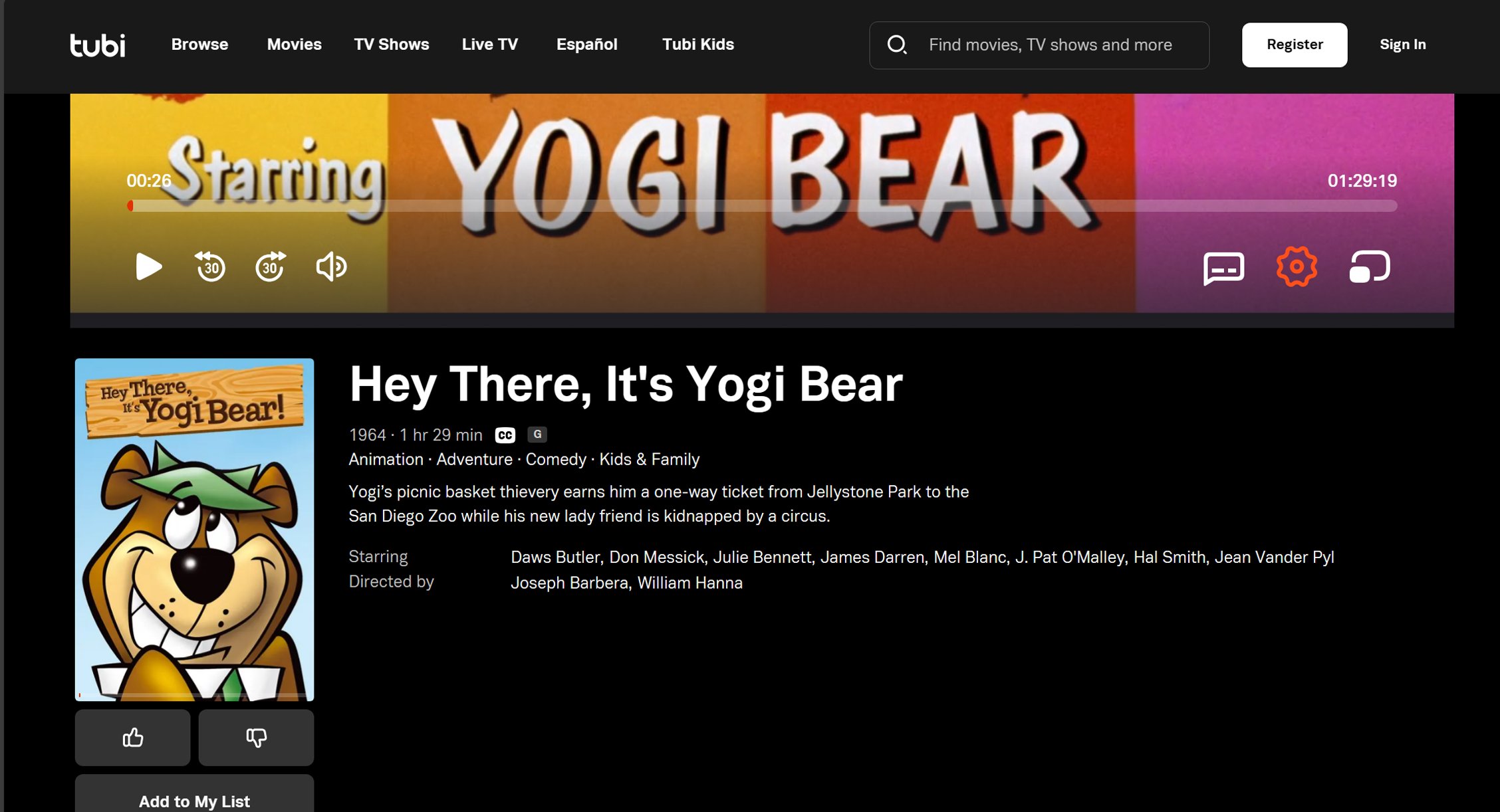Click actor Hal Smith

tap(1170, 557)
